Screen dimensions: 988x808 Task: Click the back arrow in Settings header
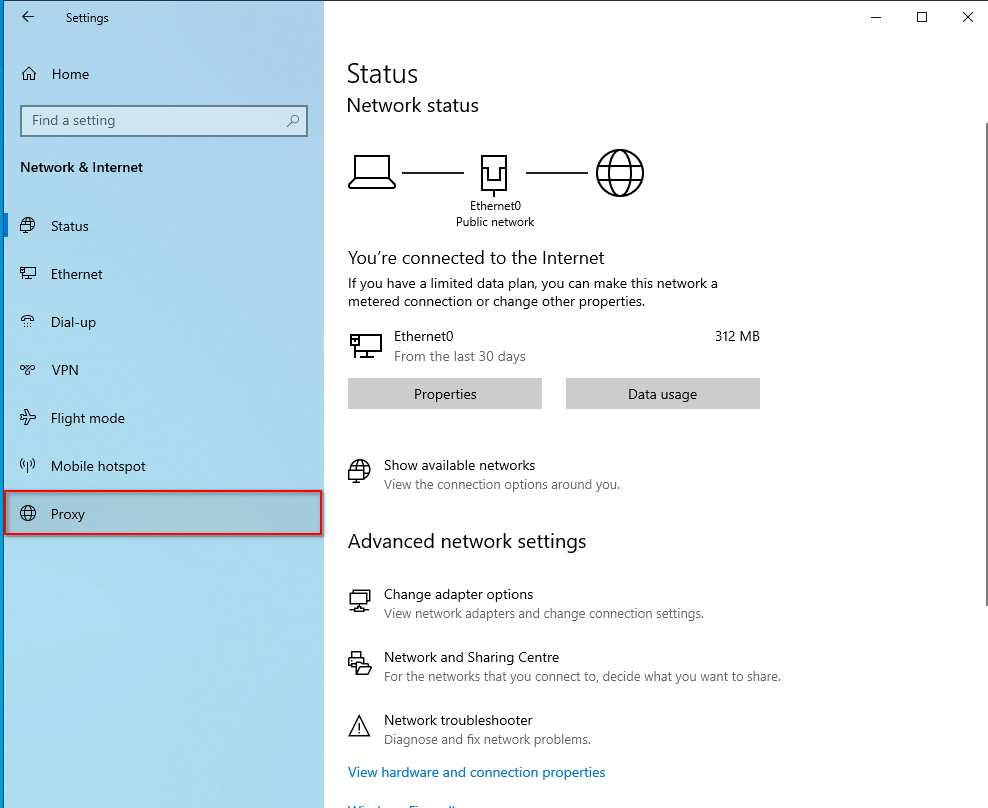[x=28, y=17]
